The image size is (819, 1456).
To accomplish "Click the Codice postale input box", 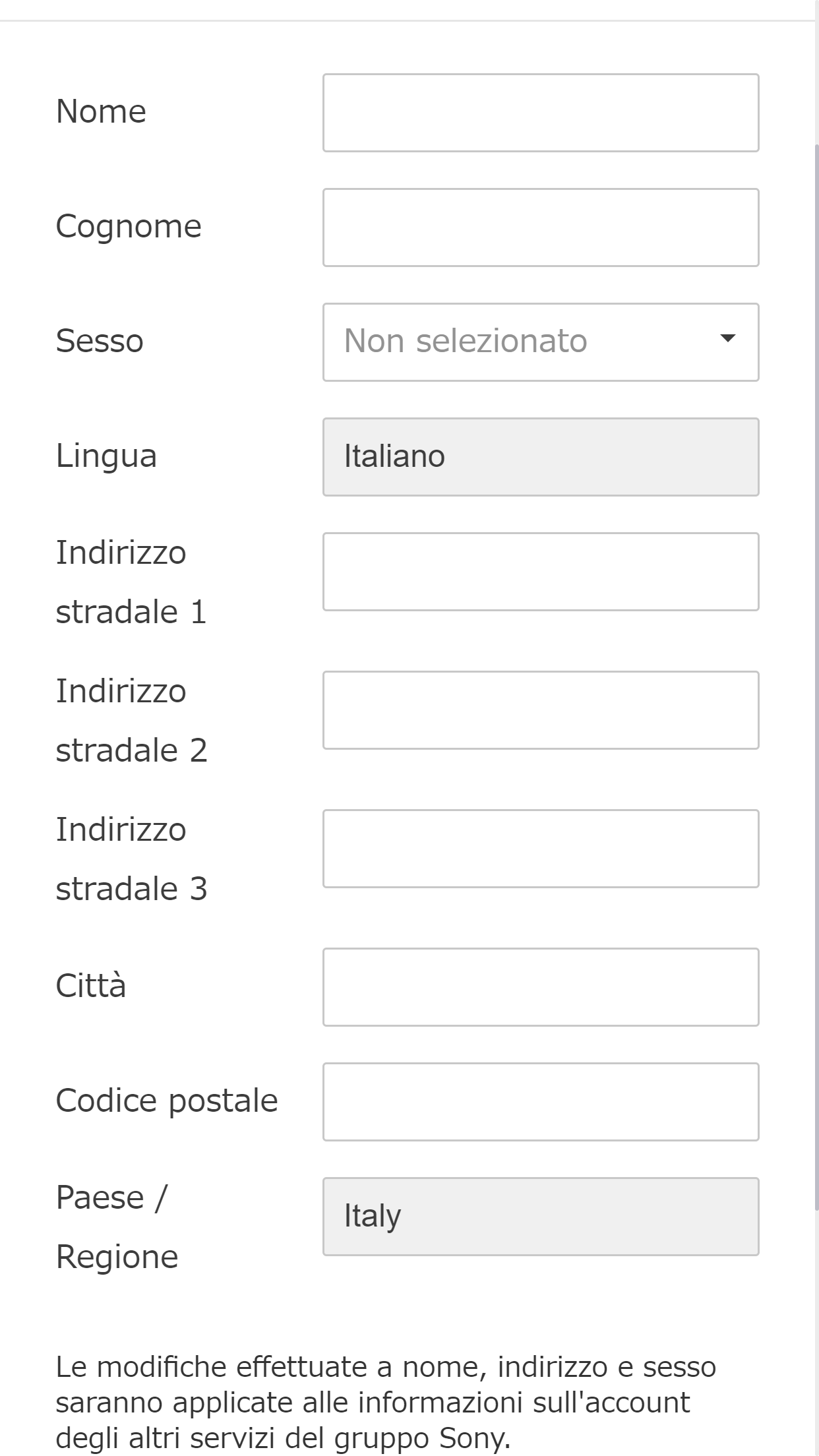I will click(541, 1101).
